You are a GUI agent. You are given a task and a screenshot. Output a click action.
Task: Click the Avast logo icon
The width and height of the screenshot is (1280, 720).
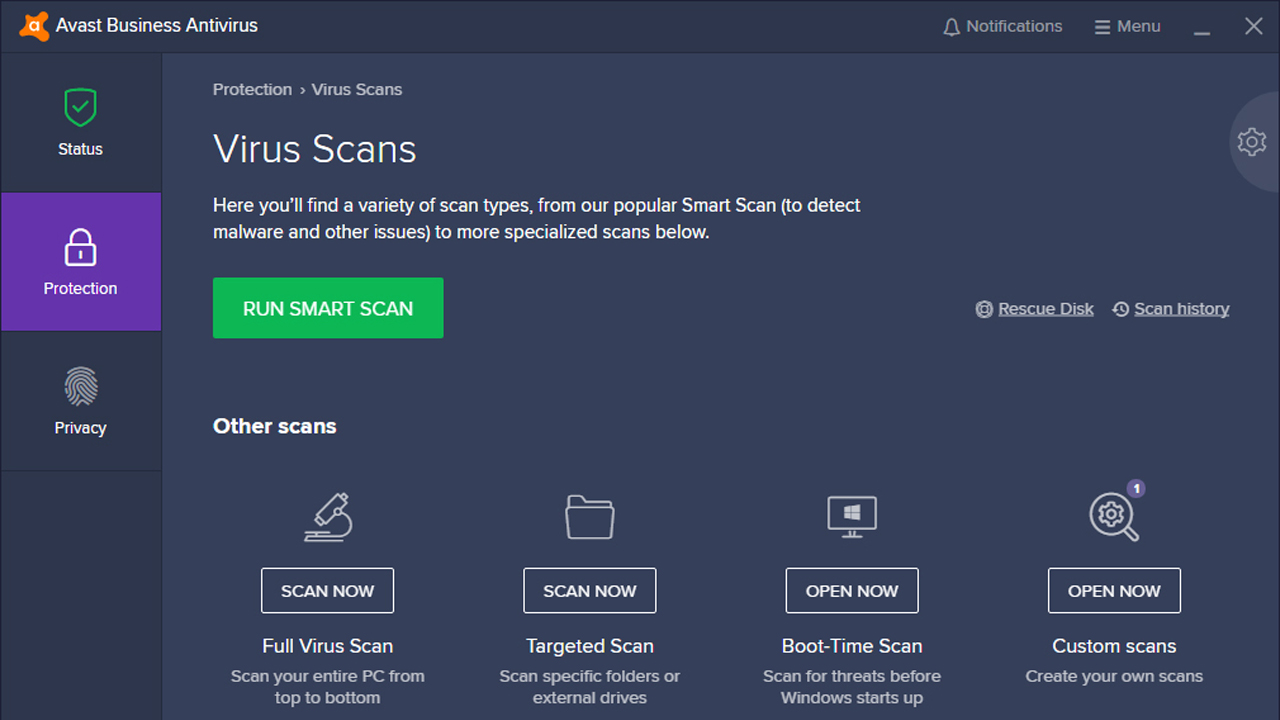(x=34, y=26)
